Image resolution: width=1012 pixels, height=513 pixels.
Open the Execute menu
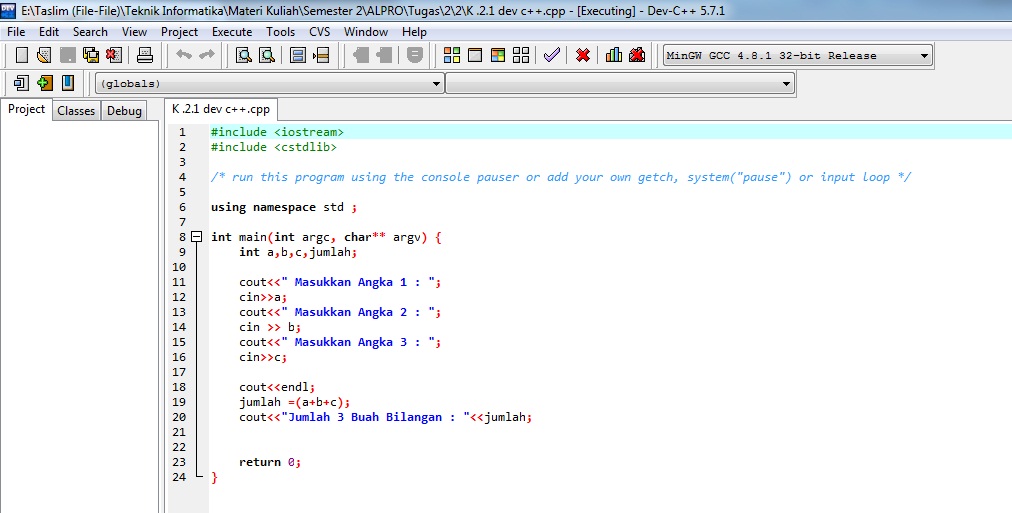[x=232, y=32]
